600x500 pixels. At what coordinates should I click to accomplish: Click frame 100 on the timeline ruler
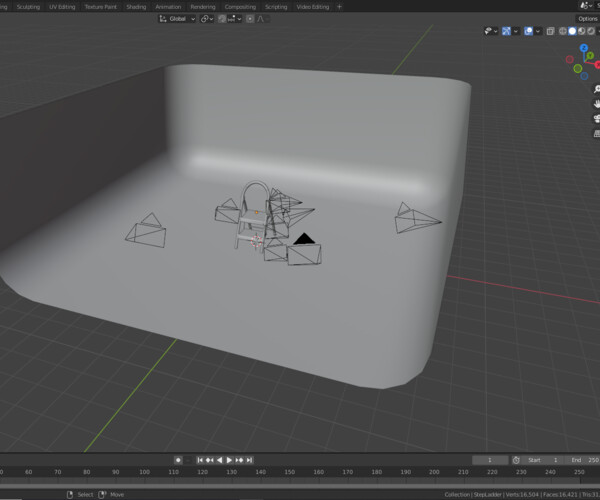(144, 472)
